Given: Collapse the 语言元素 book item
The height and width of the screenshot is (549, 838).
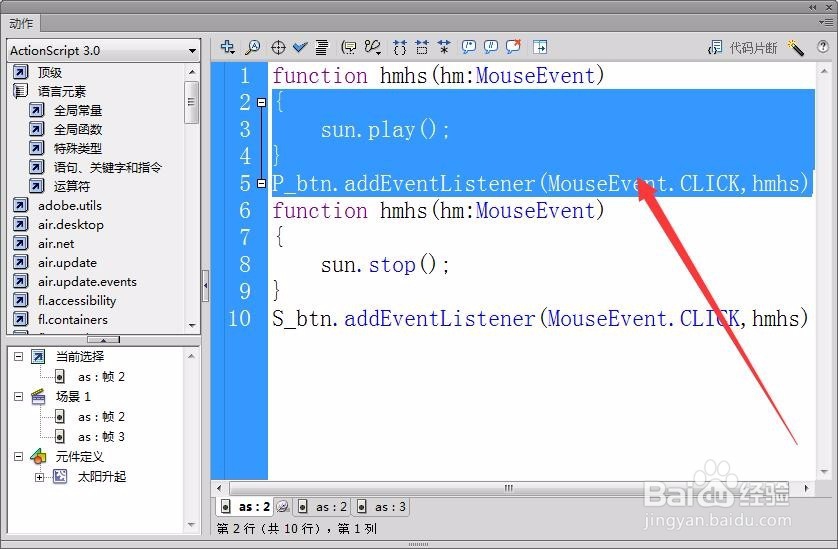Looking at the screenshot, I should 20,91.
